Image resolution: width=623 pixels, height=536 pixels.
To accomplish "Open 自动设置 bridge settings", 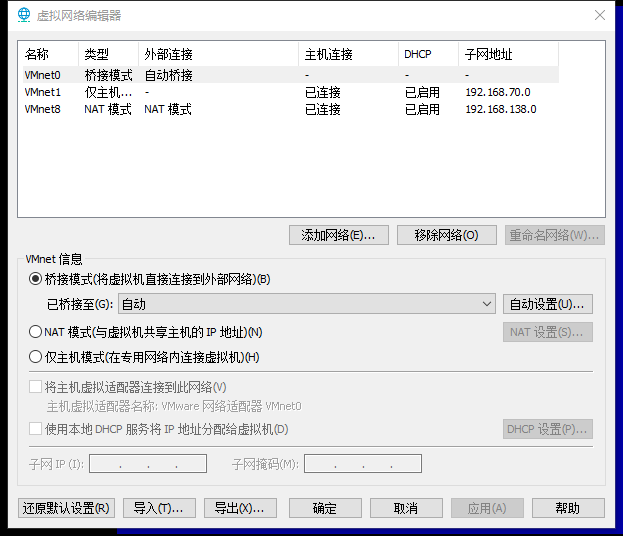I will tap(548, 304).
